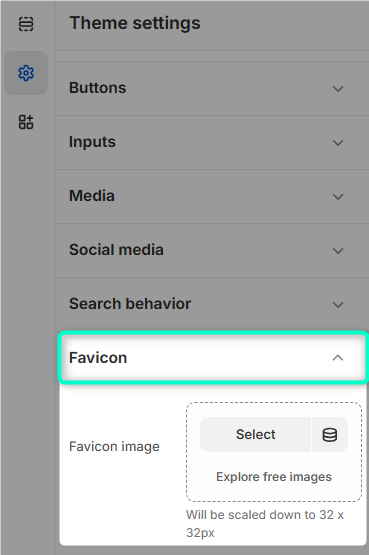The width and height of the screenshot is (369, 555).
Task: Open the App embeds icon in sidebar
Action: click(26, 122)
